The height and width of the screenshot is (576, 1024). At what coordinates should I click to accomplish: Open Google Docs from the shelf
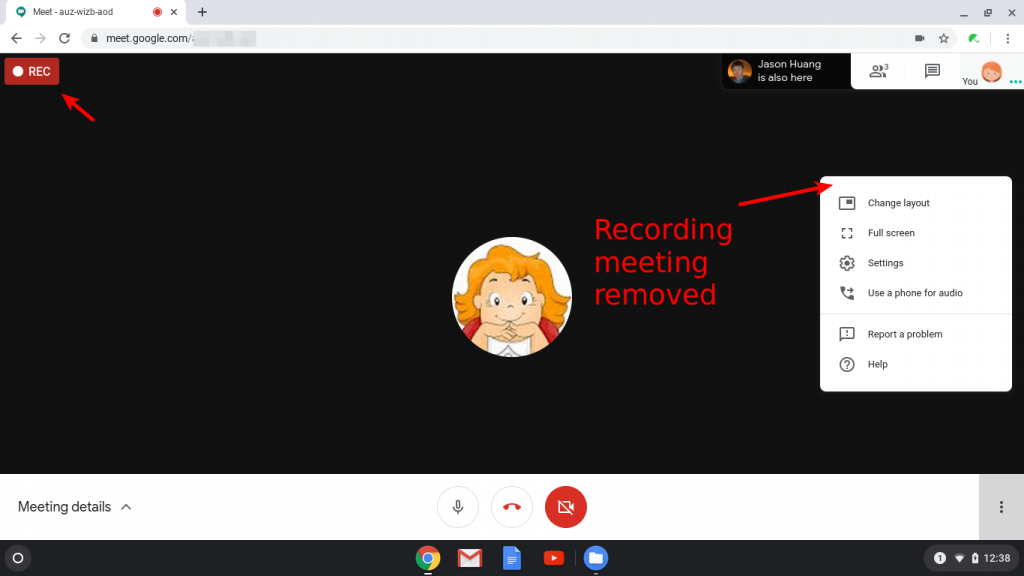(512, 558)
